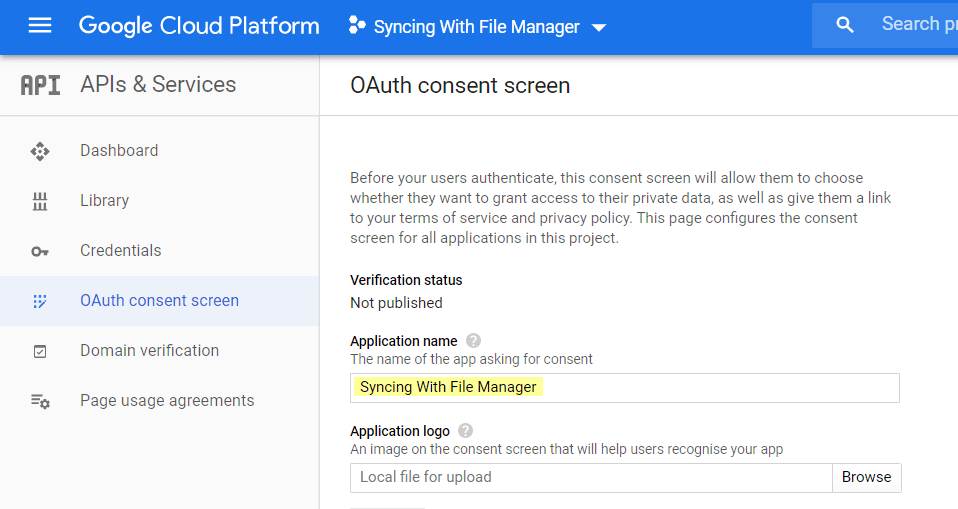Click the search magnifier icon
958x509 pixels.
[845, 26]
